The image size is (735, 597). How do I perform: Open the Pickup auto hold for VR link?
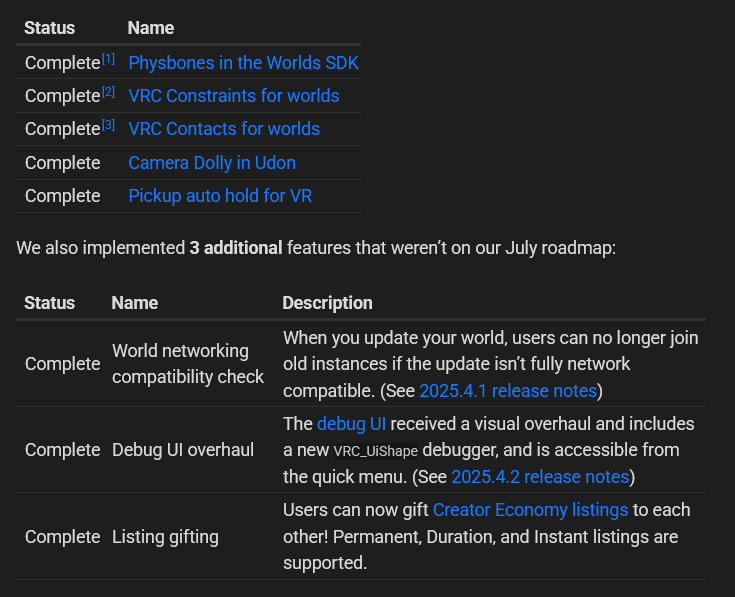click(x=220, y=196)
